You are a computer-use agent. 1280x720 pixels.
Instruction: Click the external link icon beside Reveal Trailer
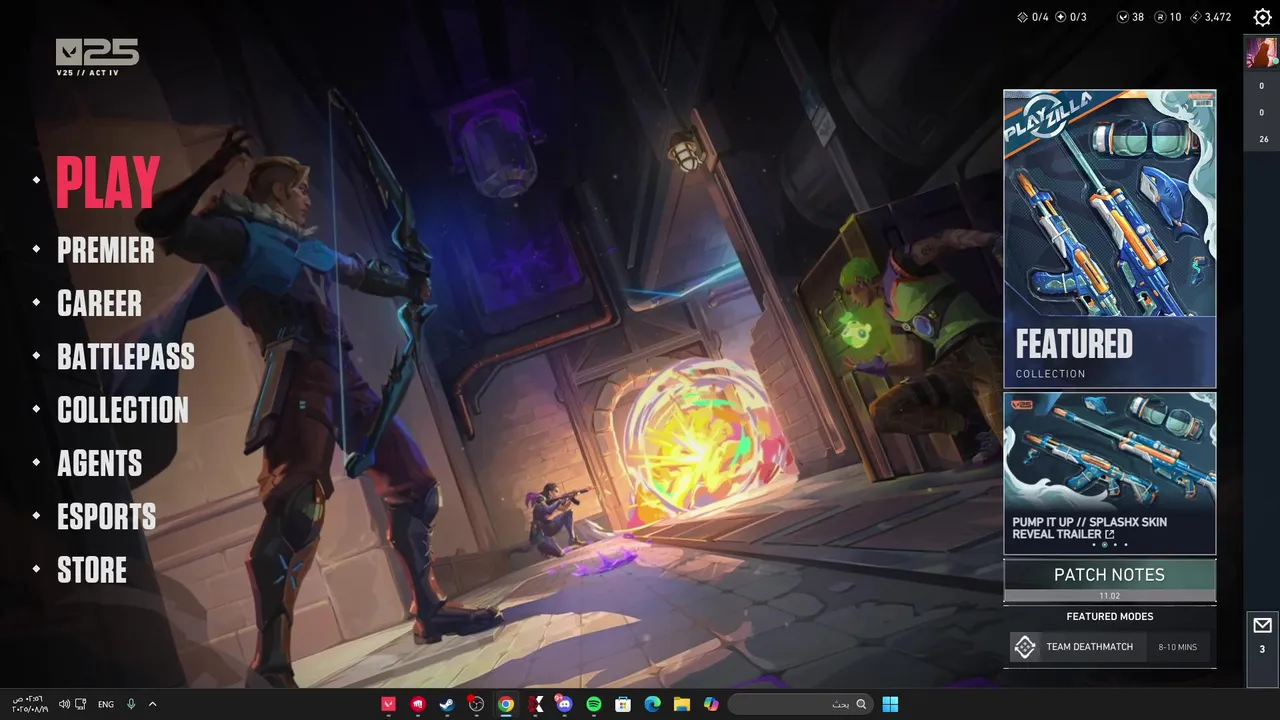tap(1109, 534)
